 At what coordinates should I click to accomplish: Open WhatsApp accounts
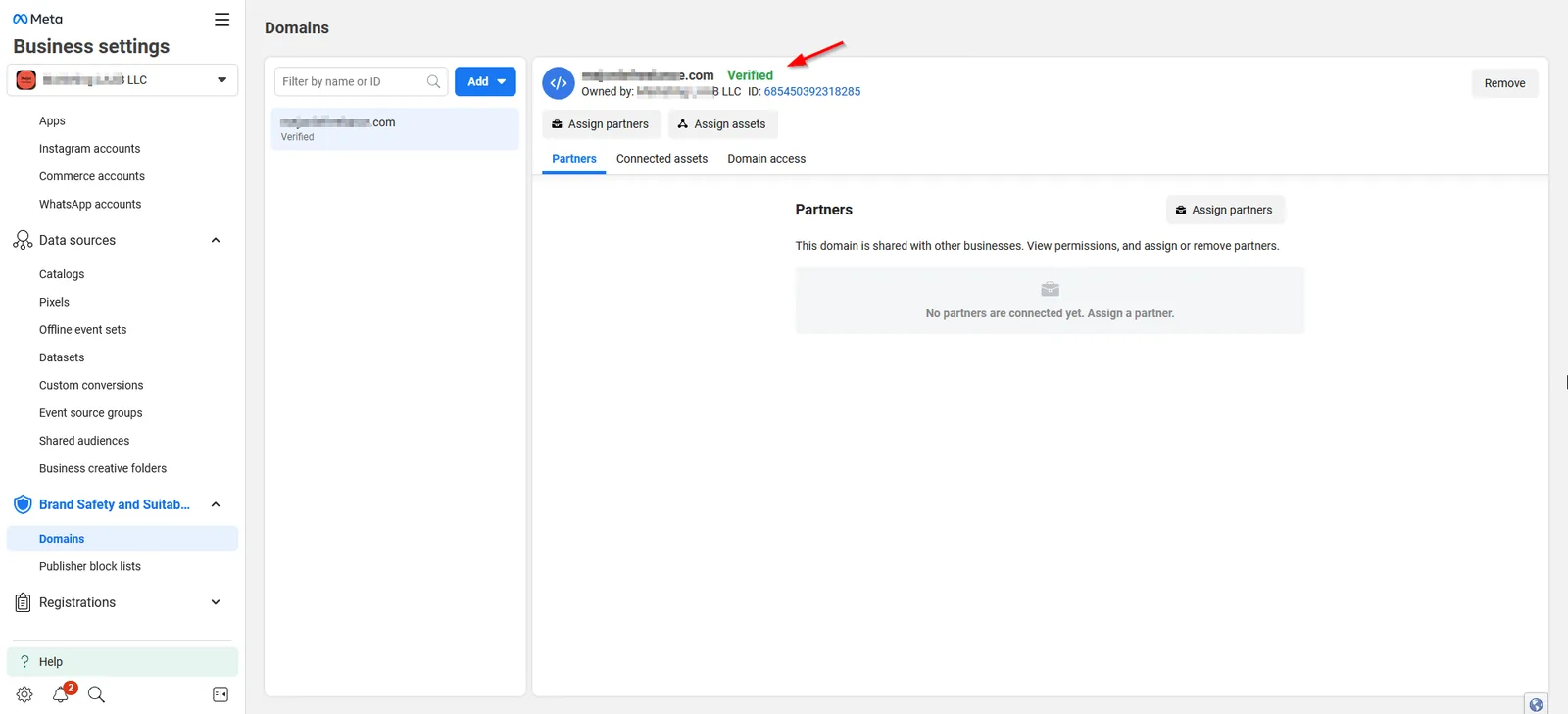click(x=90, y=204)
